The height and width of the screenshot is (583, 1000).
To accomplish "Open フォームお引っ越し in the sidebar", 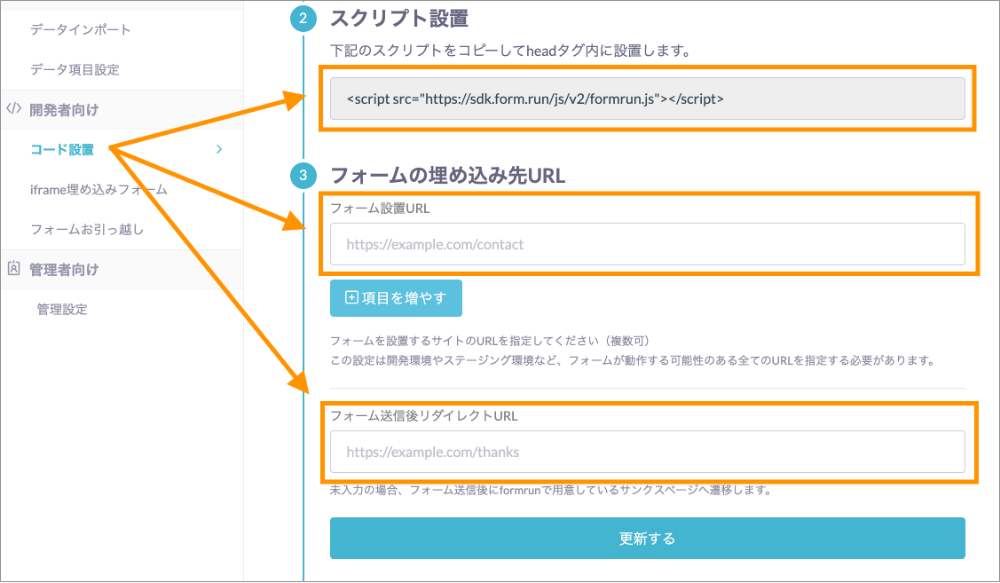I will 87,230.
